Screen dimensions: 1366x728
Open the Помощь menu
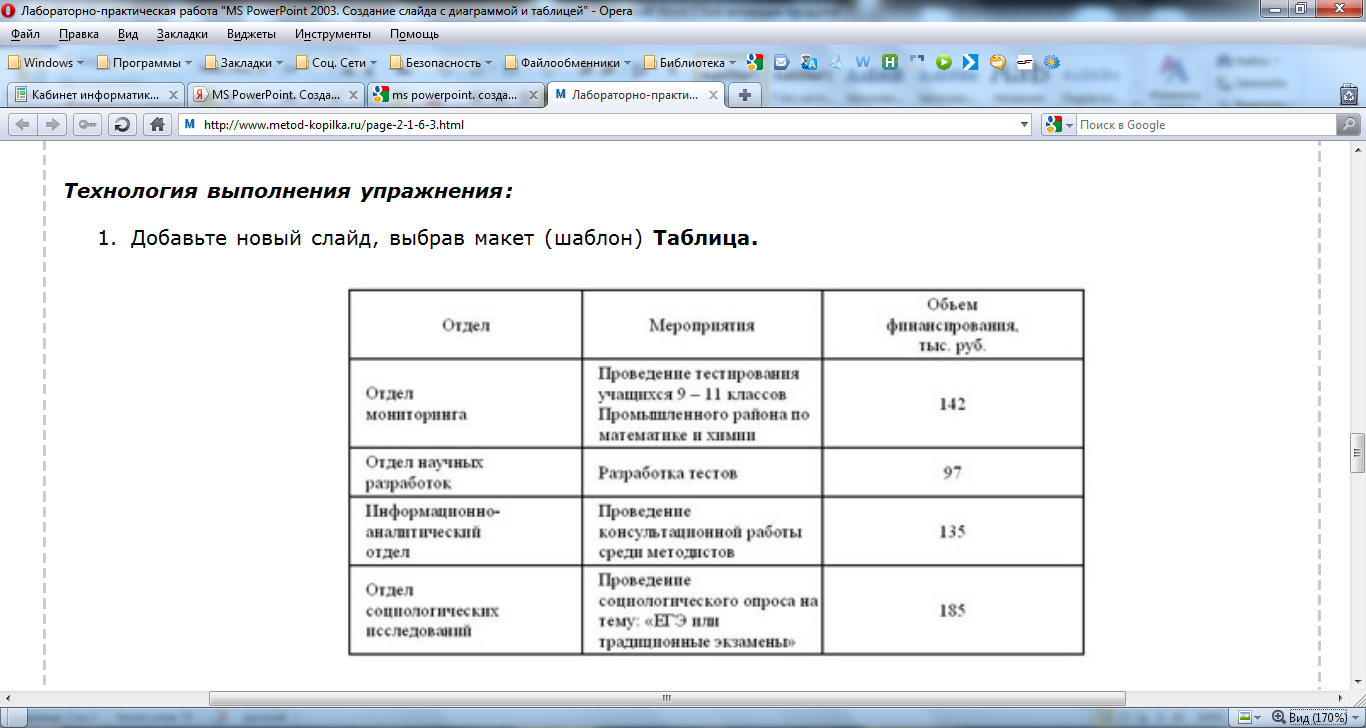coord(415,34)
